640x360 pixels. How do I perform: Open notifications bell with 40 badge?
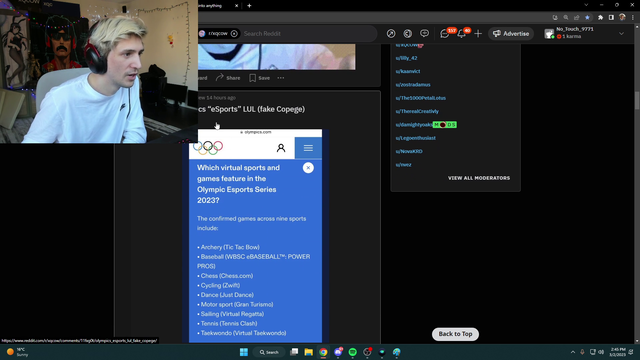(462, 33)
